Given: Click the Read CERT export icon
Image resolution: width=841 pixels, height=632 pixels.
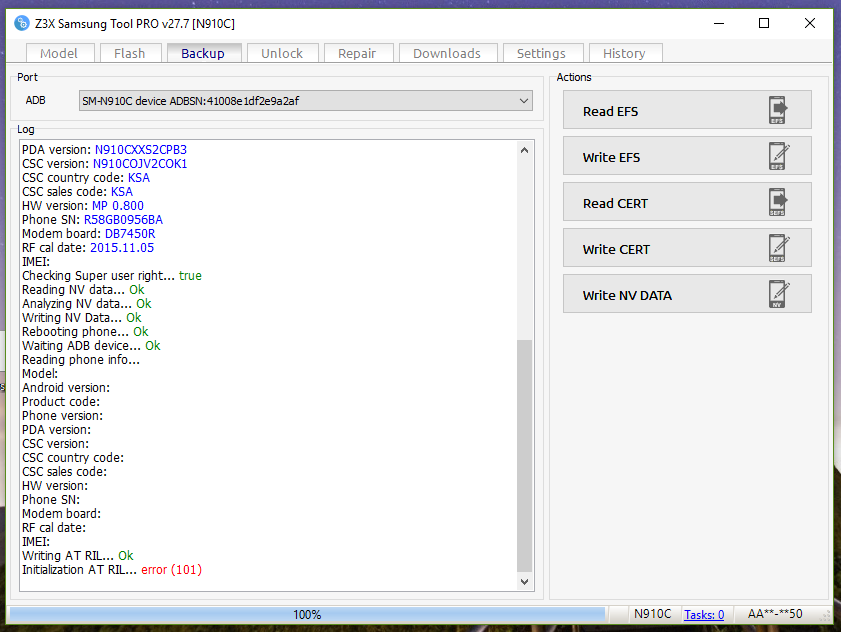Looking at the screenshot, I should coord(778,202).
